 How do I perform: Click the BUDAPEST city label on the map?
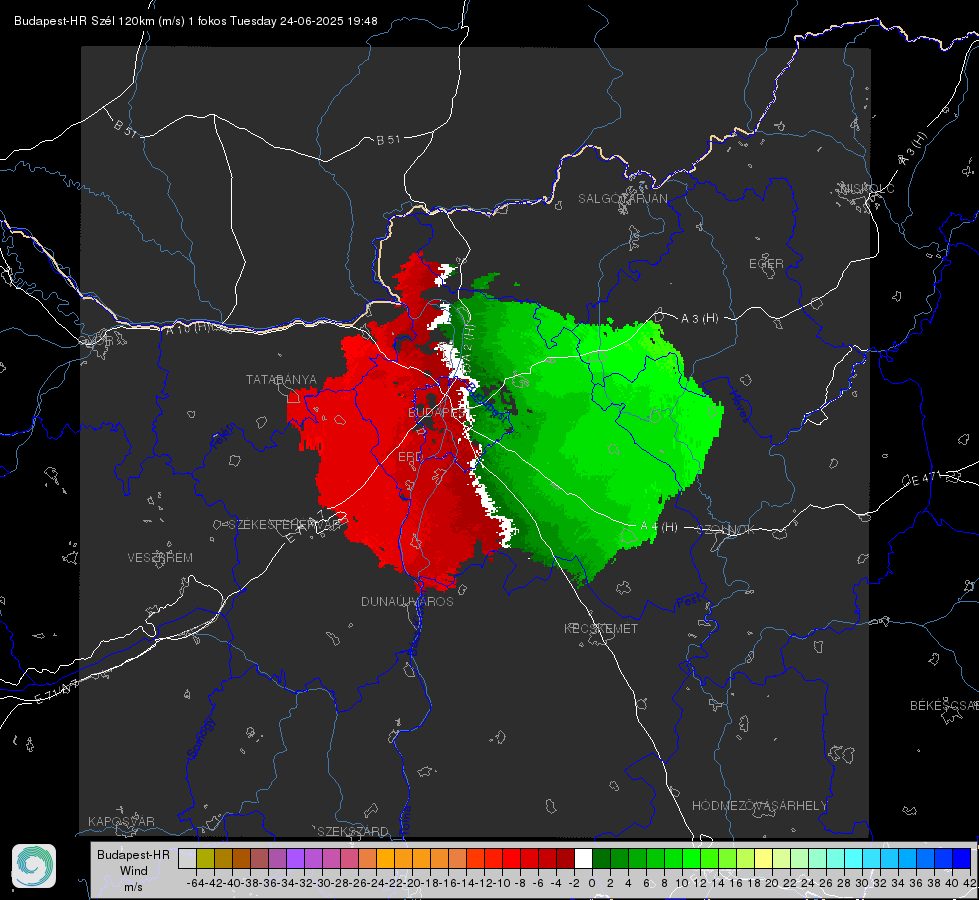click(x=437, y=412)
